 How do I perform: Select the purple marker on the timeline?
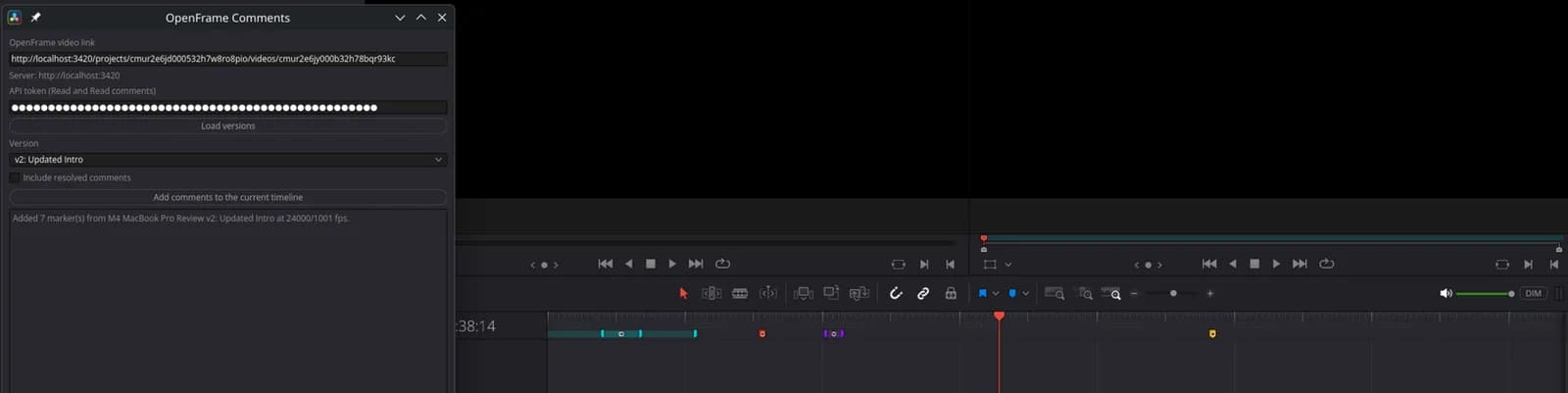tap(833, 334)
